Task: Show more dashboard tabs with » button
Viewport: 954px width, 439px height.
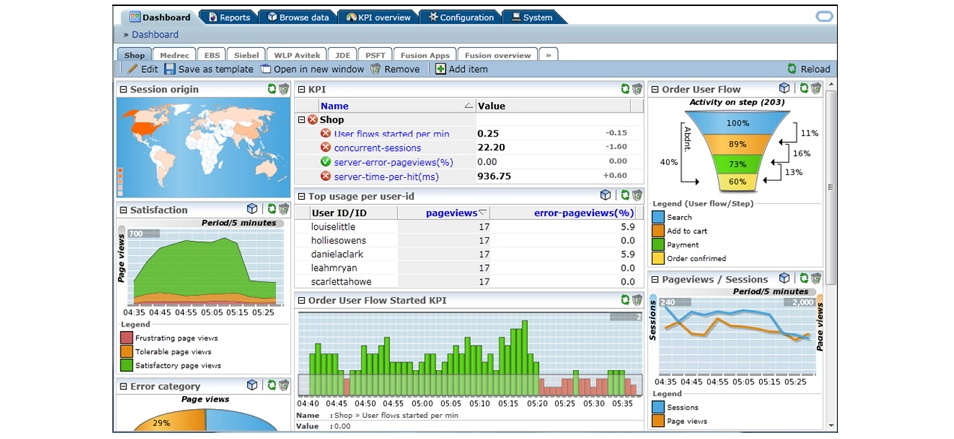Action: pyautogui.click(x=548, y=55)
